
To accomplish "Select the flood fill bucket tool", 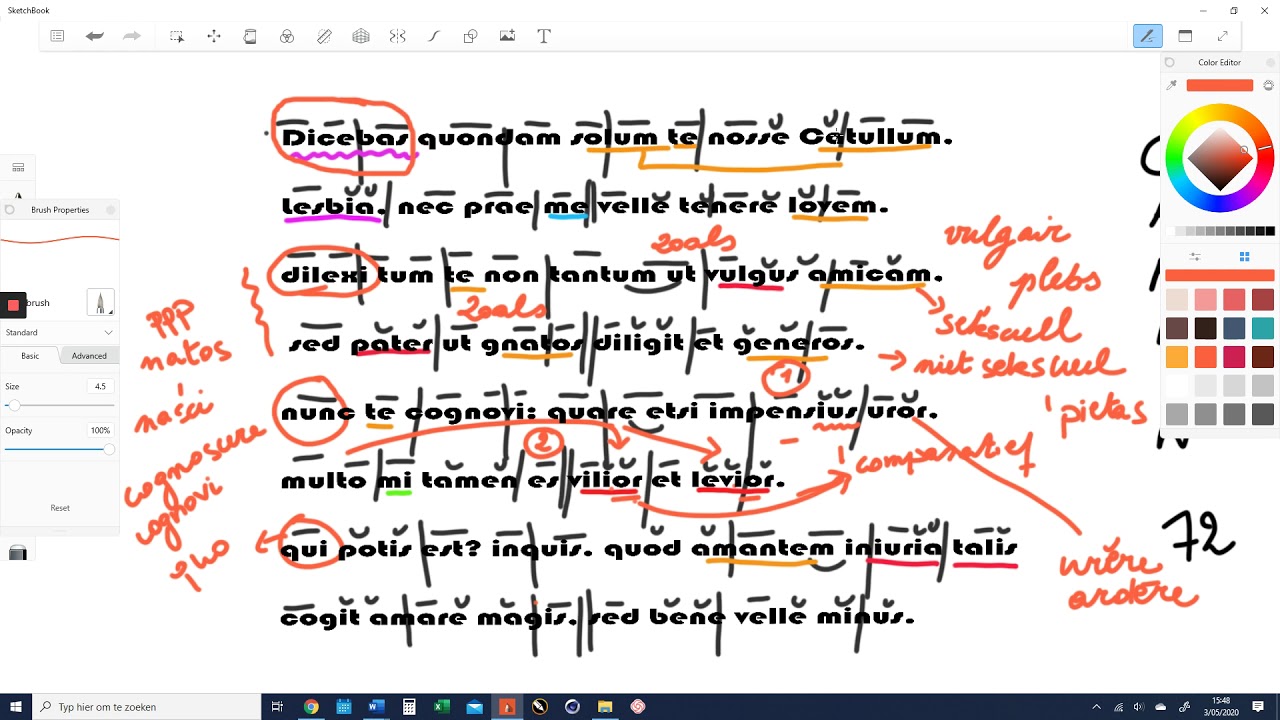I will pos(250,36).
